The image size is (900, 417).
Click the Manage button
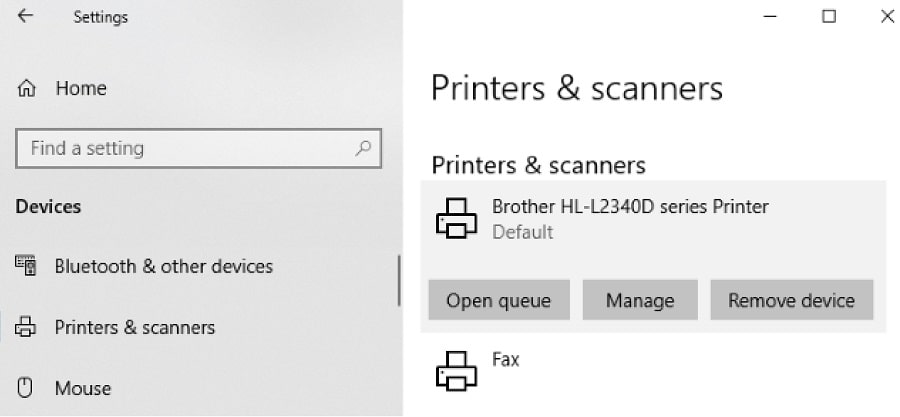click(x=640, y=300)
